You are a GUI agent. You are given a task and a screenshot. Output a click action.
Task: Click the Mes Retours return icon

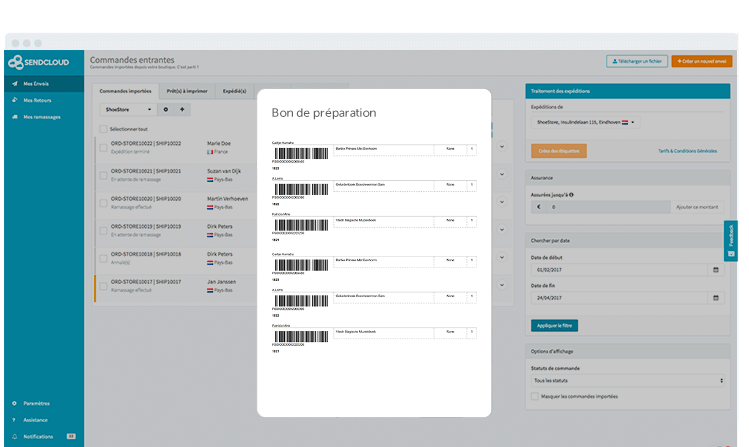15,100
